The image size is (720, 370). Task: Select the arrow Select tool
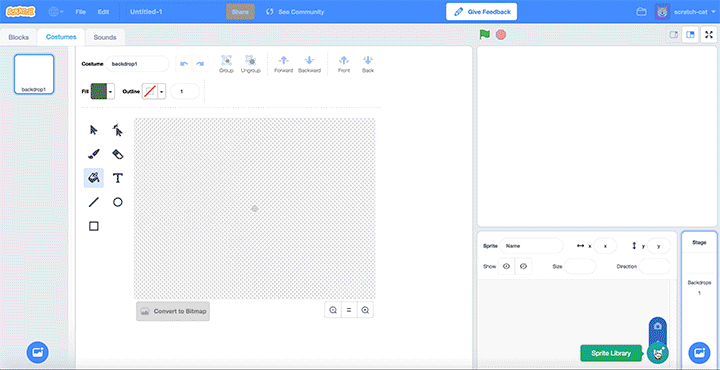[x=94, y=130]
